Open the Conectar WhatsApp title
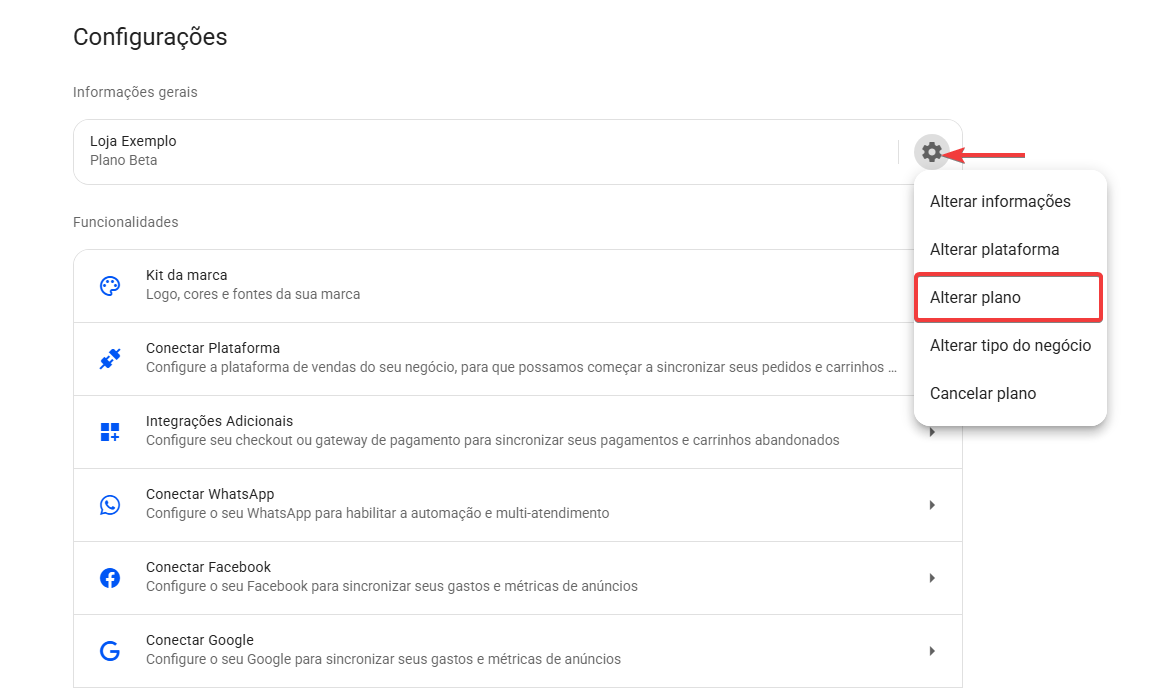This screenshot has width=1169, height=688. (x=209, y=494)
